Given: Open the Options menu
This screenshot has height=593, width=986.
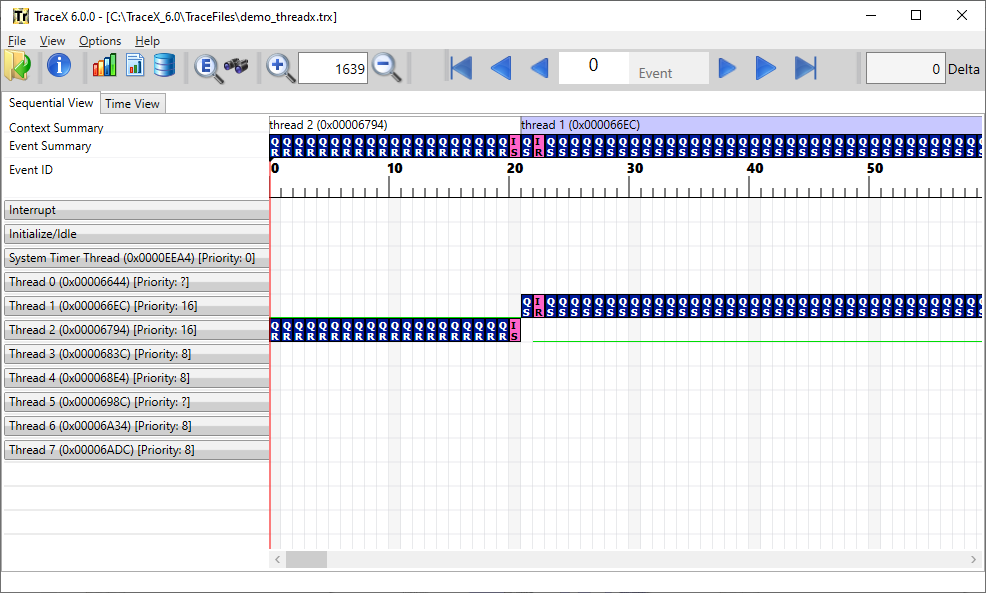Looking at the screenshot, I should point(100,41).
